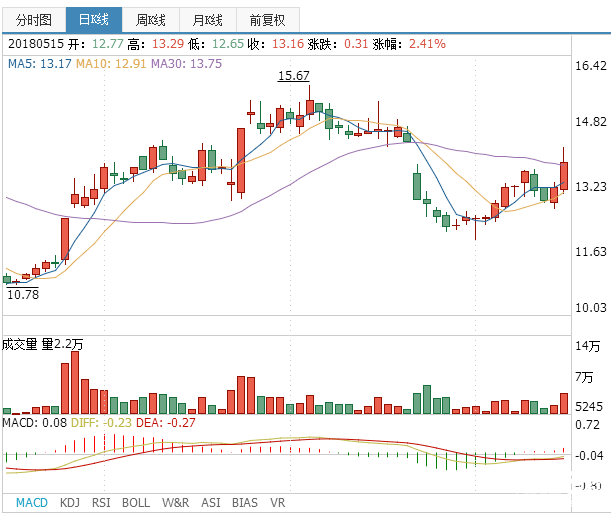Click the MA5: 13.17 legend
The width and height of the screenshot is (611, 513).
point(40,63)
